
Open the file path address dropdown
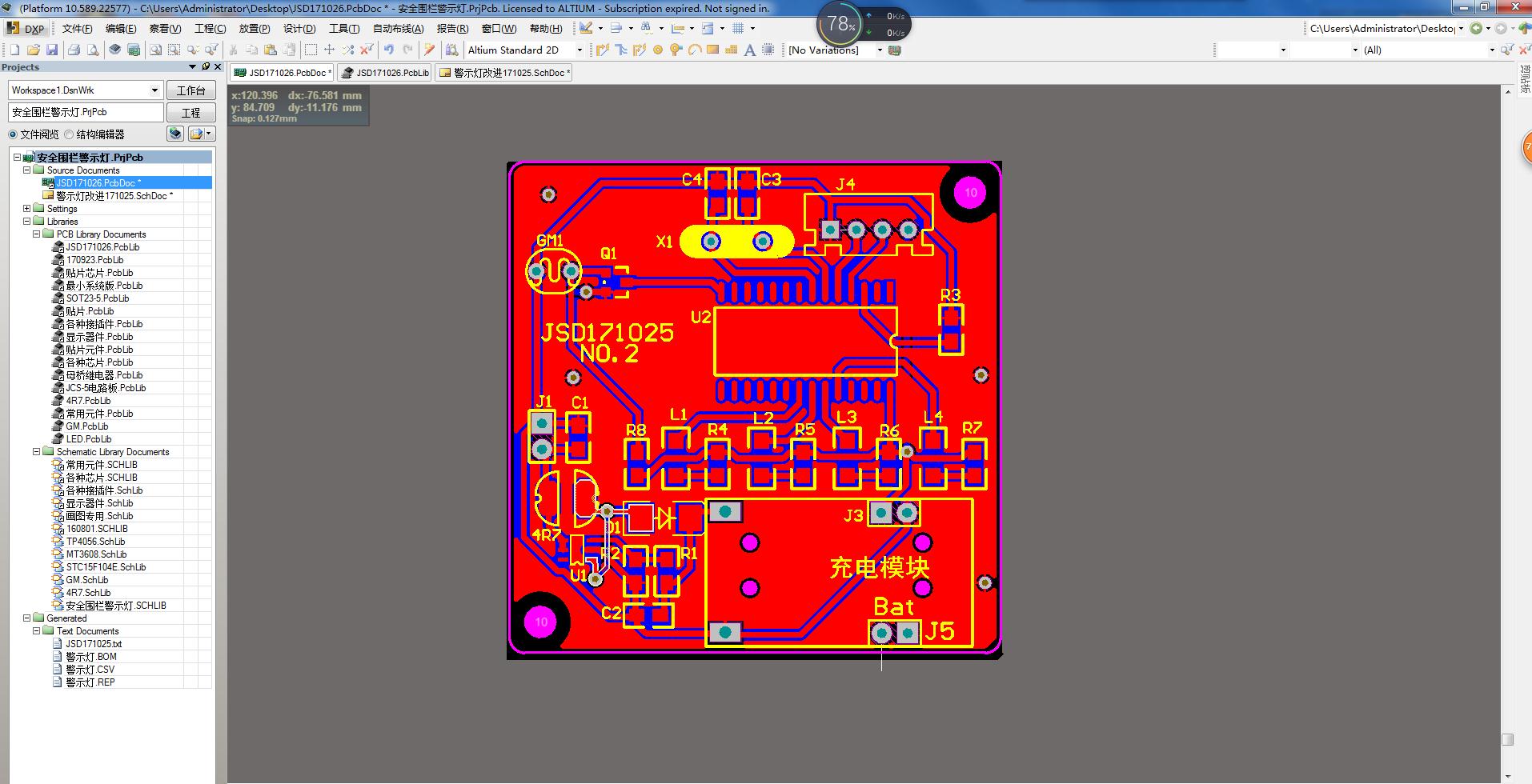click(1461, 28)
